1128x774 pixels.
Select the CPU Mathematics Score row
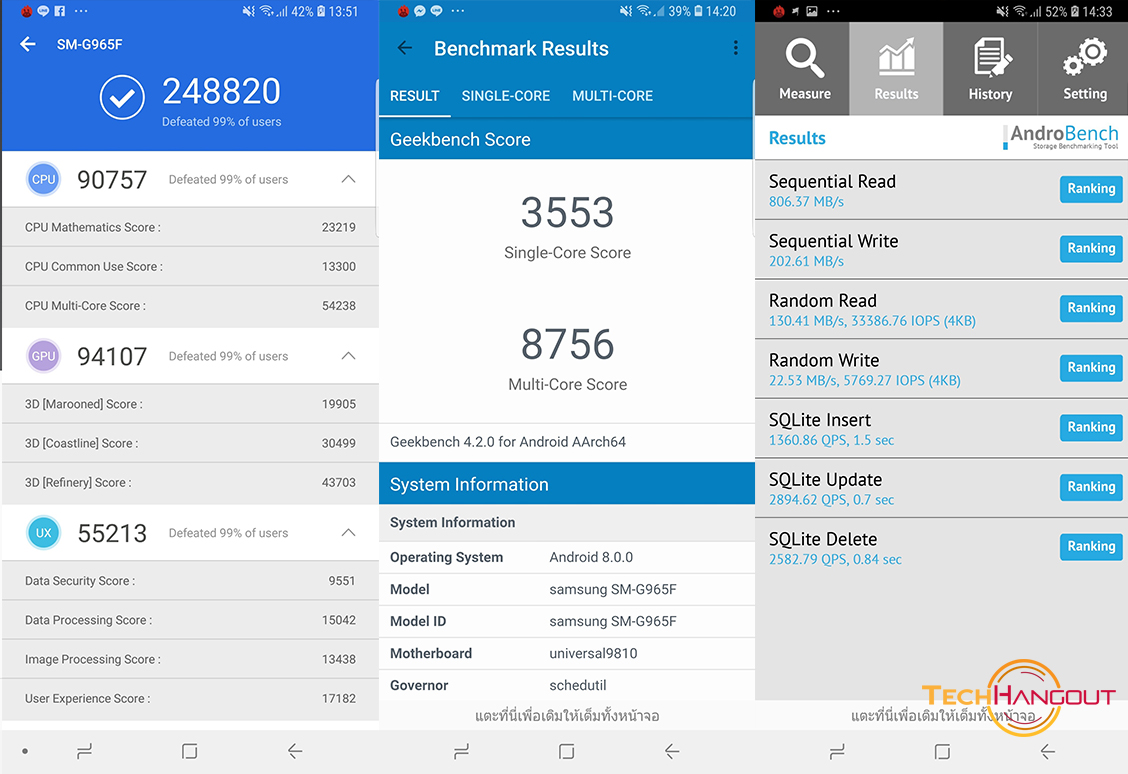(x=190, y=227)
